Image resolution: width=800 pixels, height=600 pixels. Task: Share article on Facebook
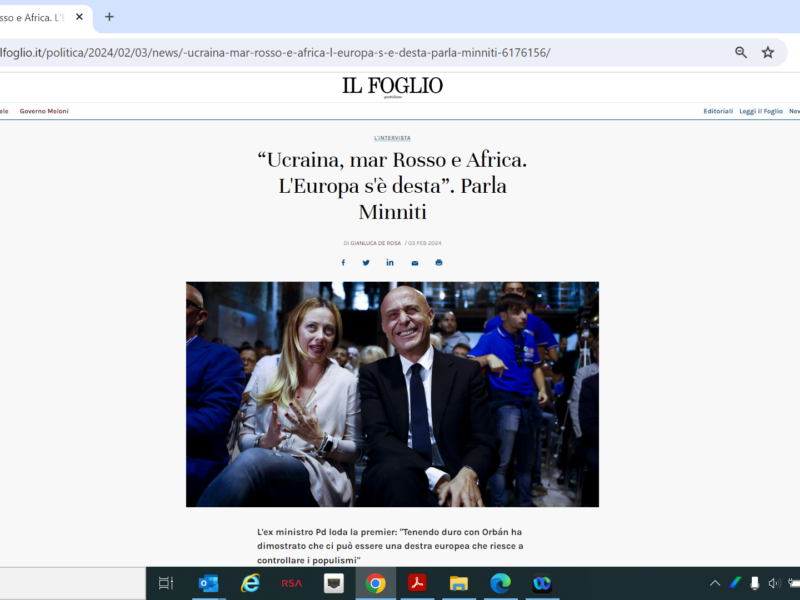[x=343, y=263]
